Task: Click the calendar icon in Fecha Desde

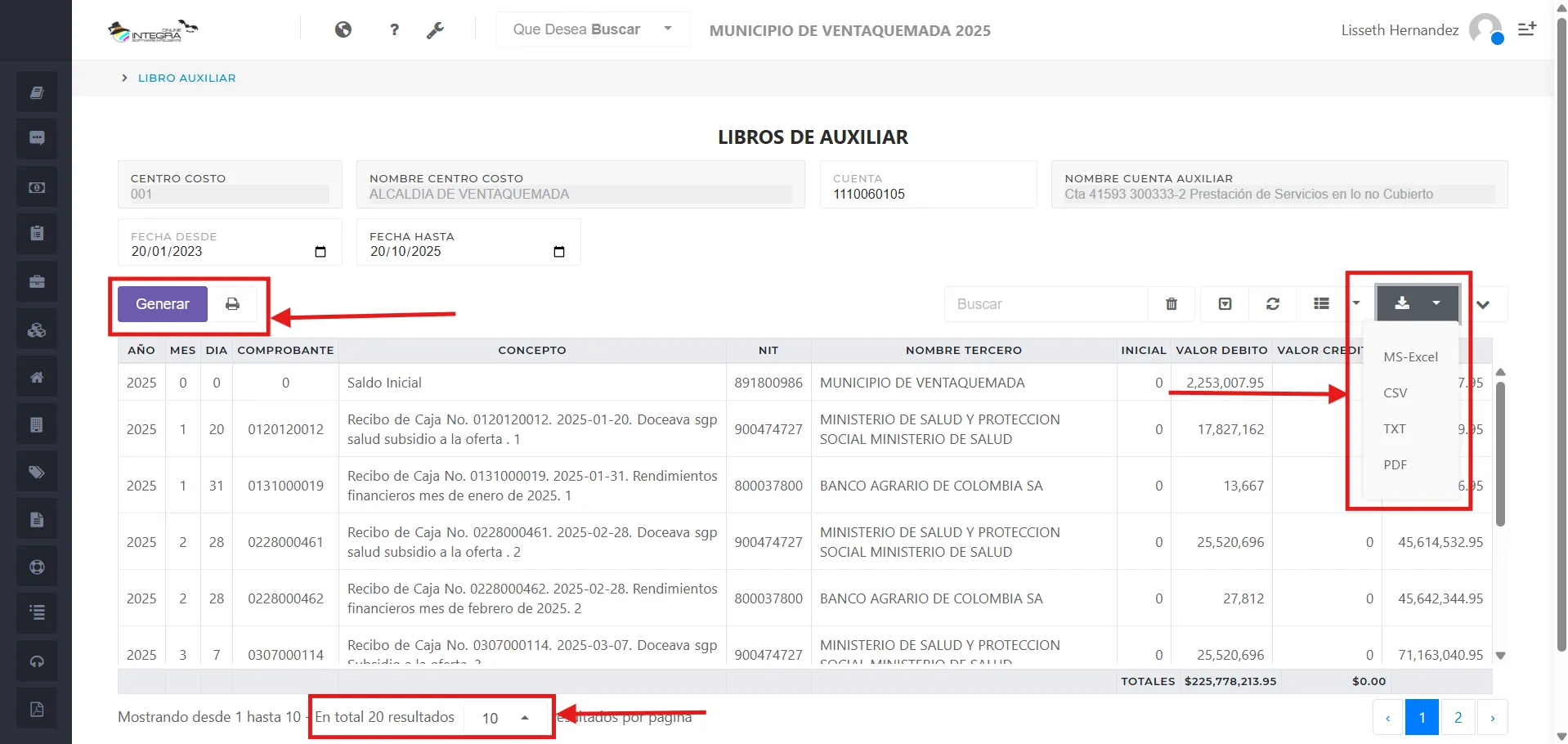Action: click(319, 252)
